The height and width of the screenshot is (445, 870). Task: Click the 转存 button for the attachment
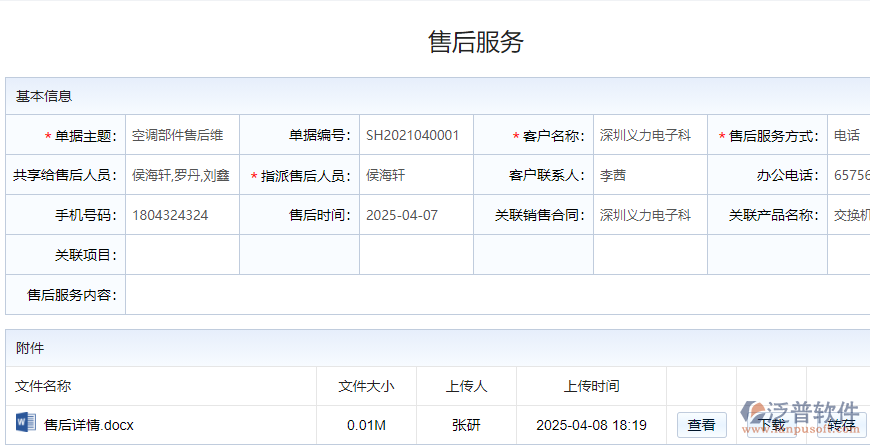(x=840, y=425)
